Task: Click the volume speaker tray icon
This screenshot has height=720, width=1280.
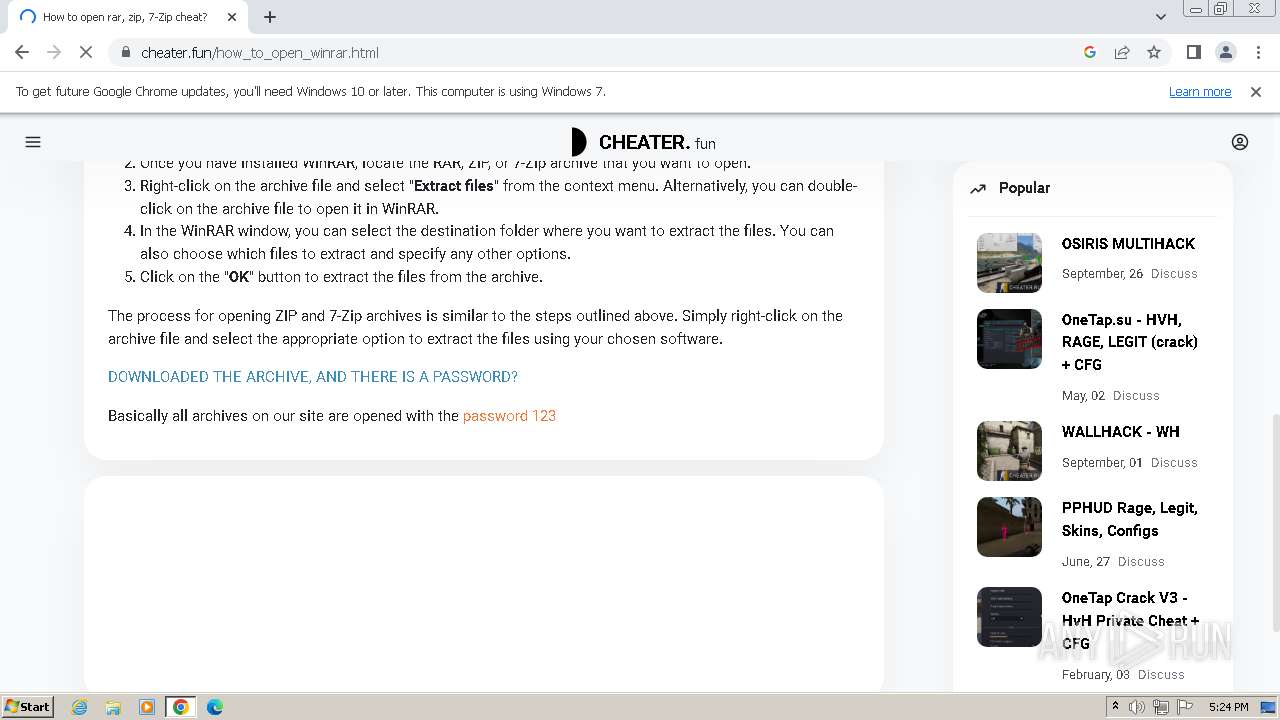Action: (1137, 707)
